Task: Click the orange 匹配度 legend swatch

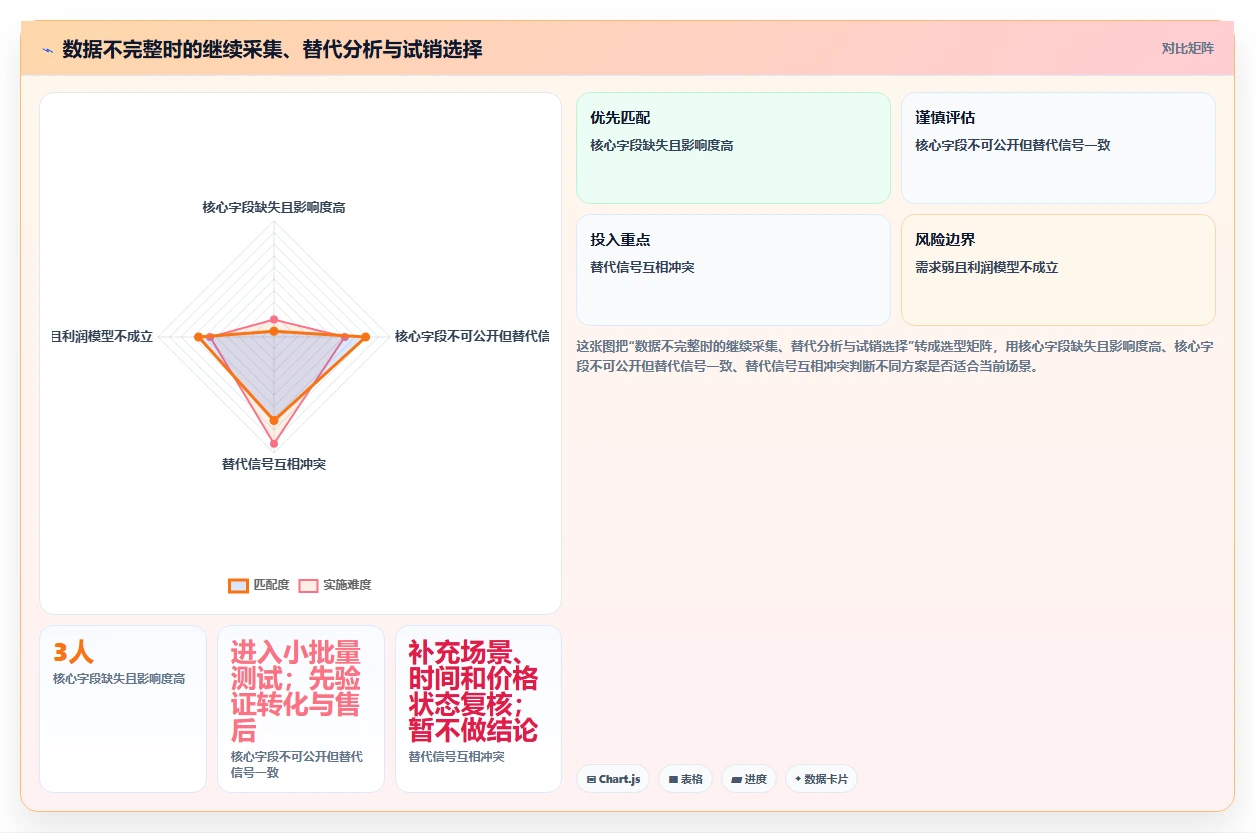Action: click(x=238, y=585)
